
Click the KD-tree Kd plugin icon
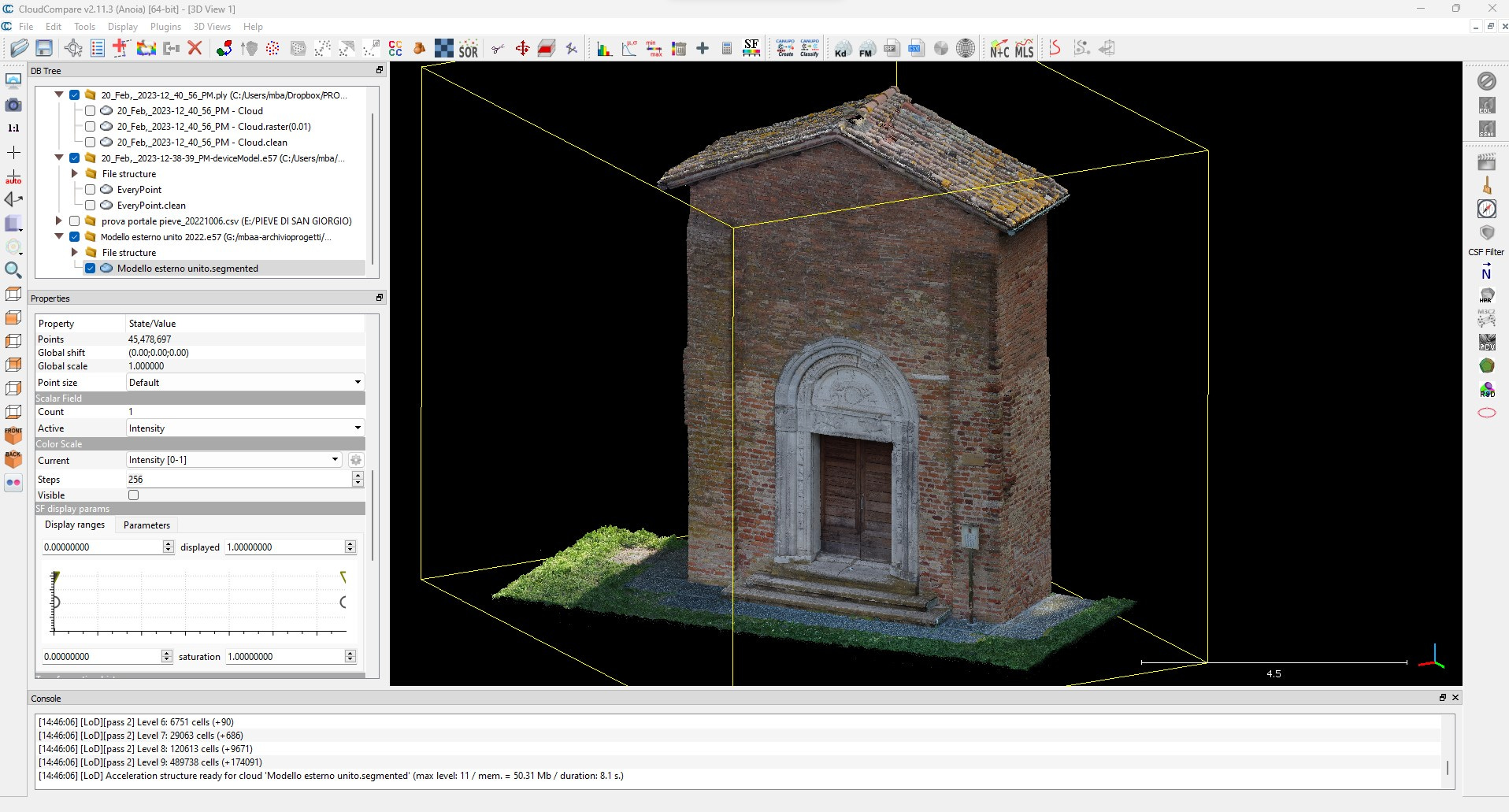(x=842, y=49)
